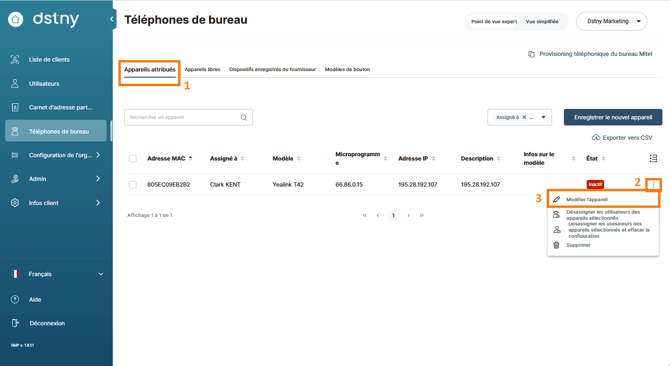
Task: Expand the Admin section chevron
Action: [98, 179]
